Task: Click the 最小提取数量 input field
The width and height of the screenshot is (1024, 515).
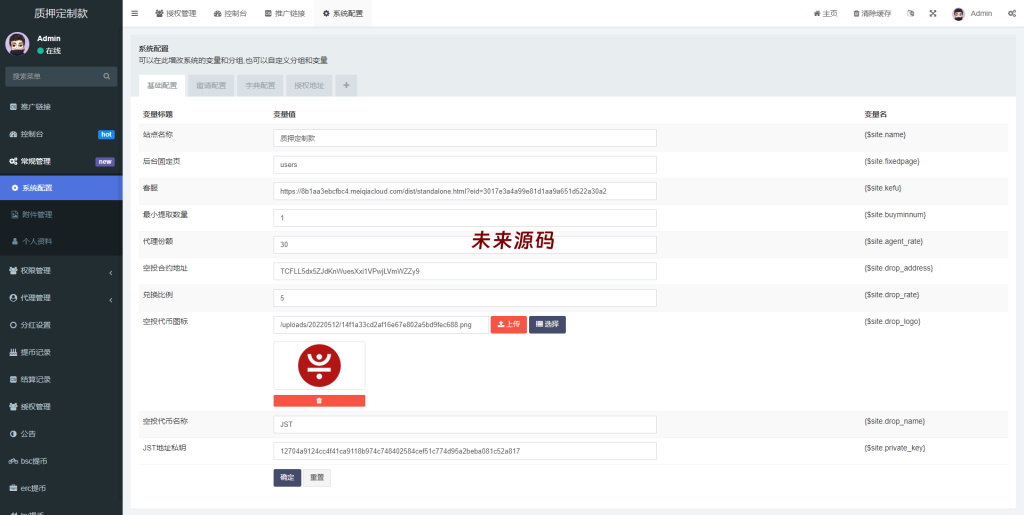Action: (465, 218)
